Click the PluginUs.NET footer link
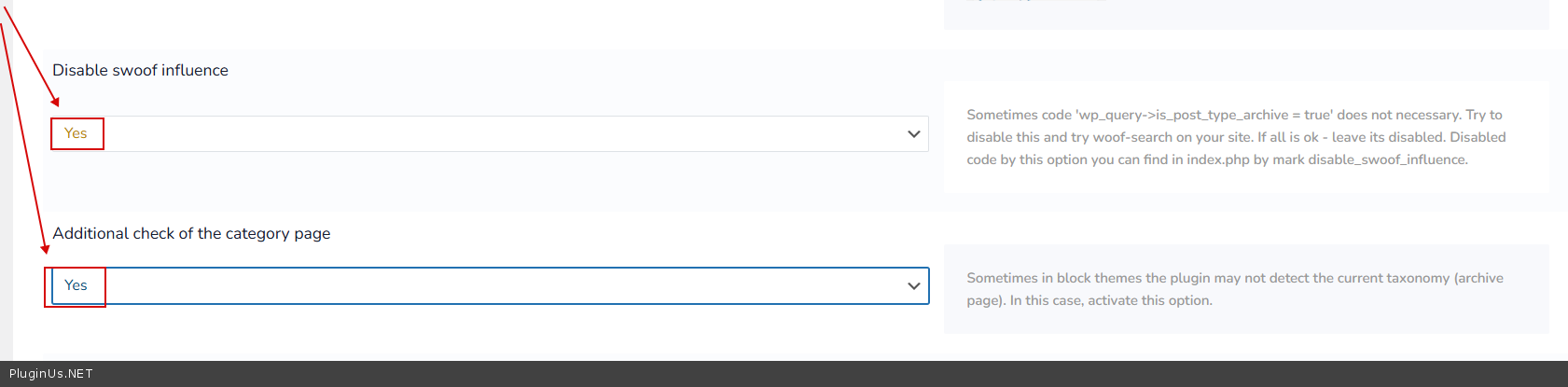 coord(51,374)
